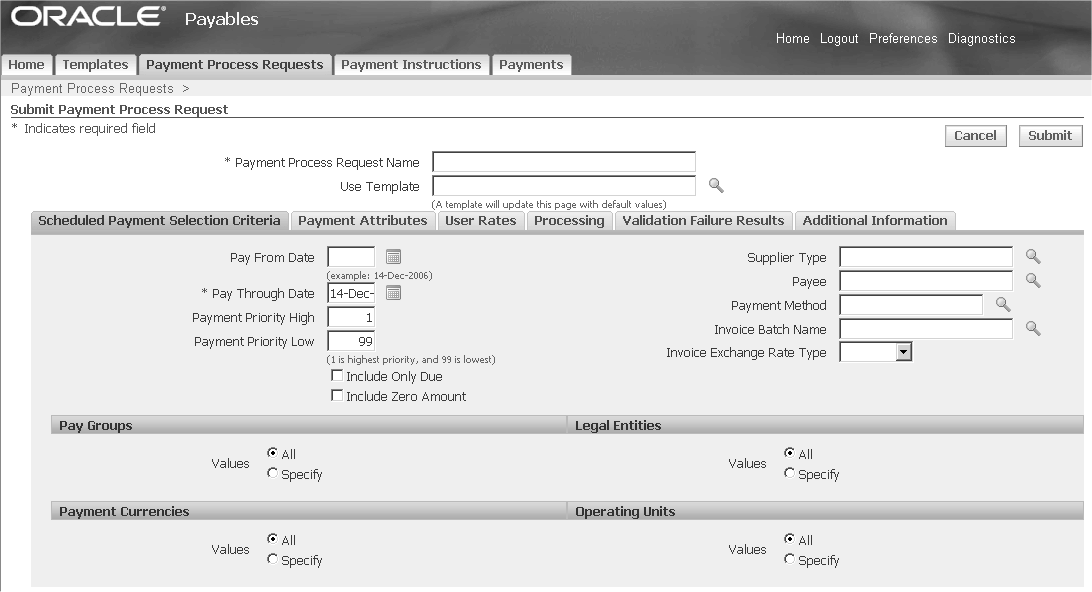1092x592 pixels.
Task: Open the Pay Through Date calendar picker
Action: (x=393, y=293)
